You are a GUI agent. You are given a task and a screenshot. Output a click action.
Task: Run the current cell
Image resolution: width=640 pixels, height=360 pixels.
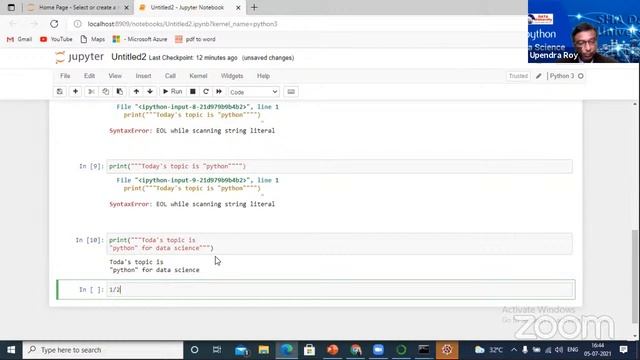pyautogui.click(x=172, y=91)
